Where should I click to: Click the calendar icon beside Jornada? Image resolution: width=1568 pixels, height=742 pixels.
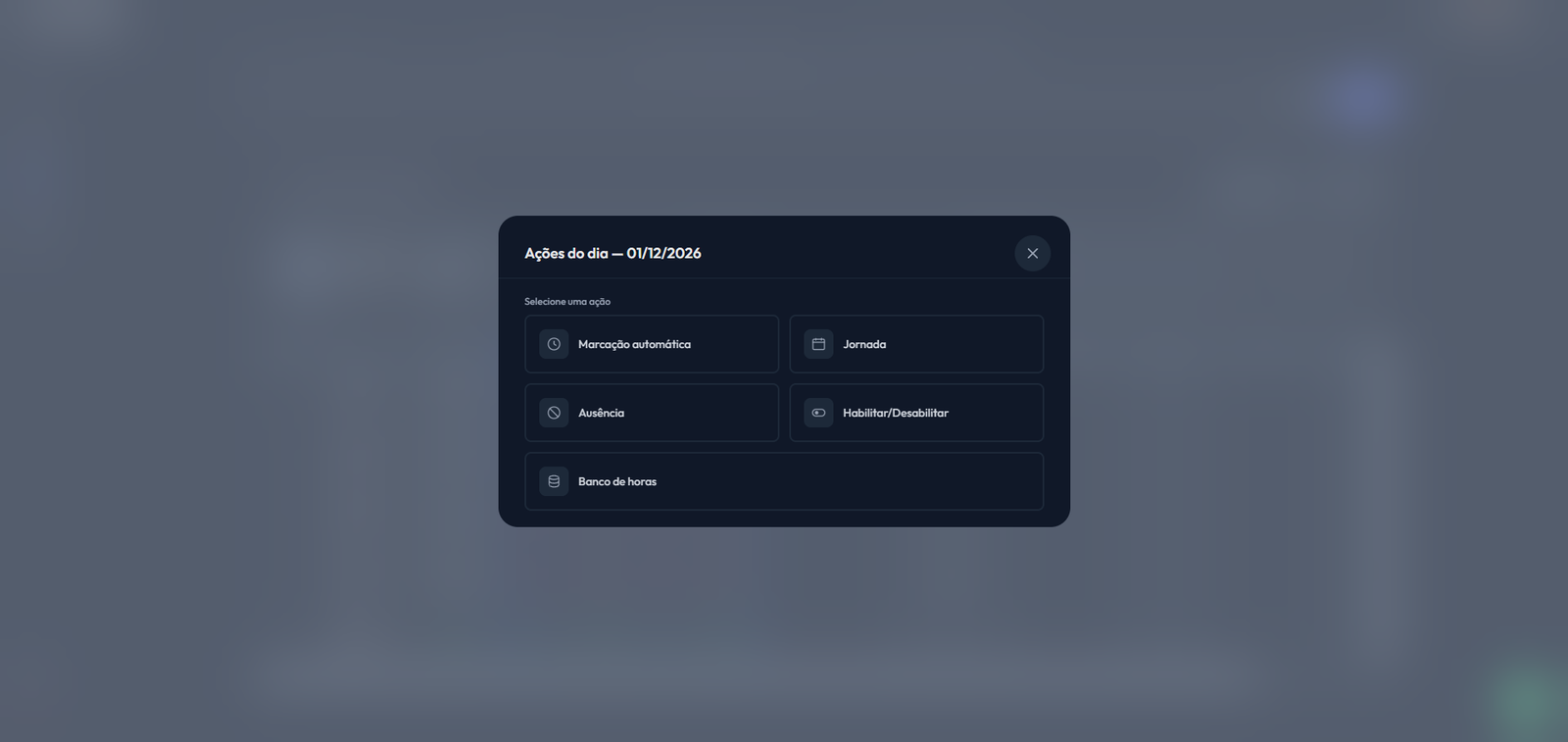[818, 344]
